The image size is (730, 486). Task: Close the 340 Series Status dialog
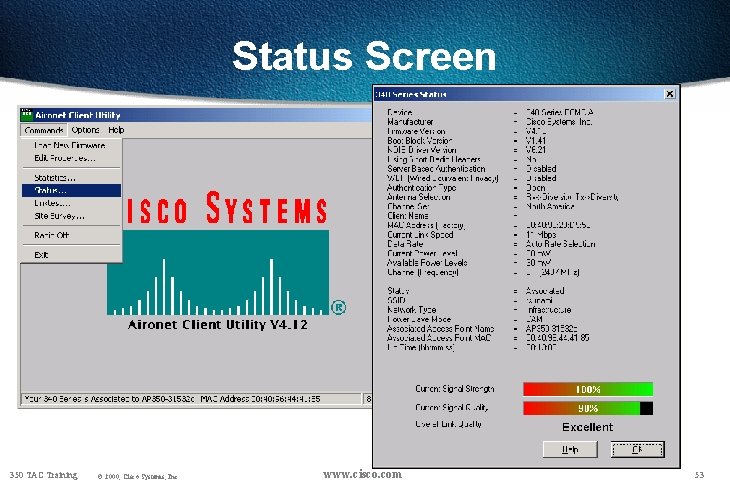click(x=669, y=94)
